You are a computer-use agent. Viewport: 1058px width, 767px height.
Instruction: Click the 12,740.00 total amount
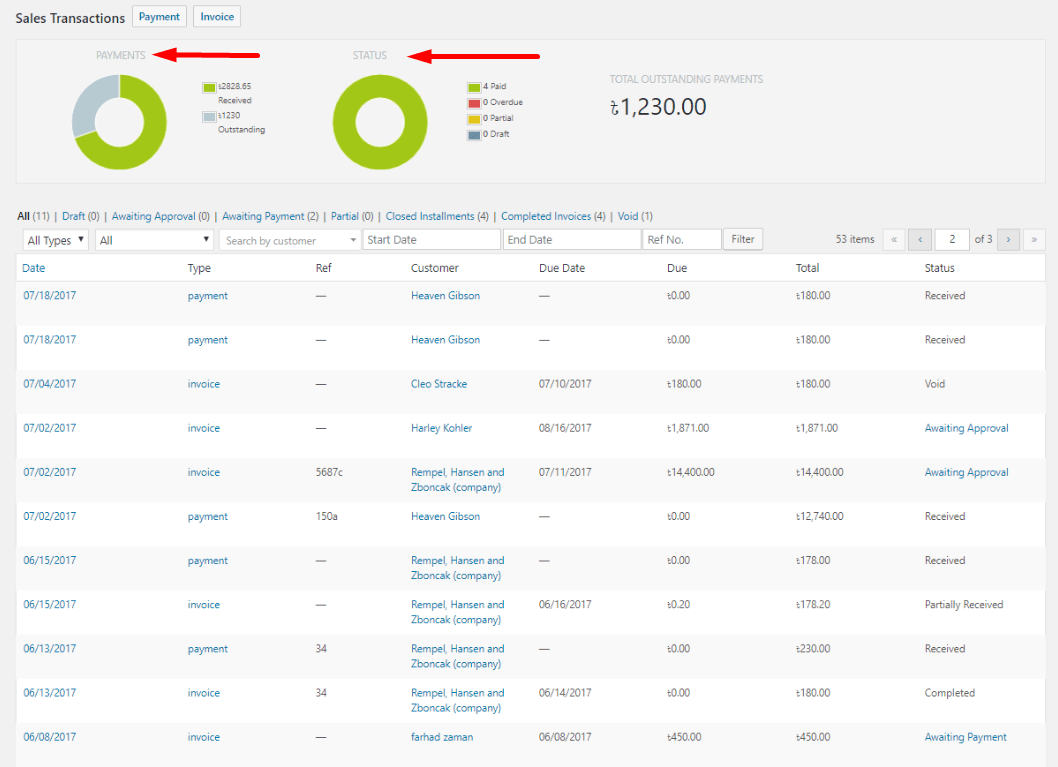tap(820, 517)
